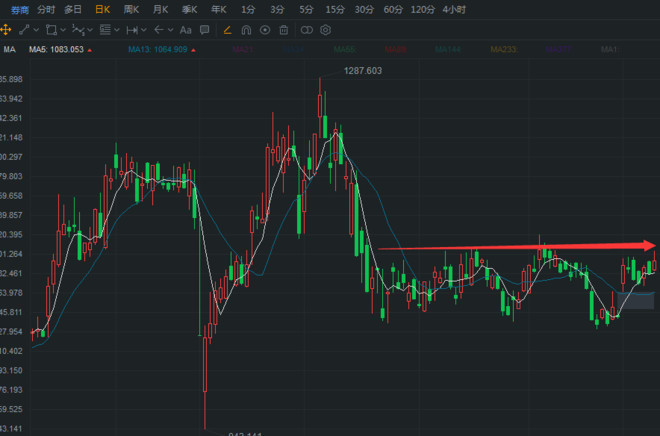Image resolution: width=660 pixels, height=436 pixels.
Task: Toggle the dimmed MA144 indicator
Action: point(448,50)
